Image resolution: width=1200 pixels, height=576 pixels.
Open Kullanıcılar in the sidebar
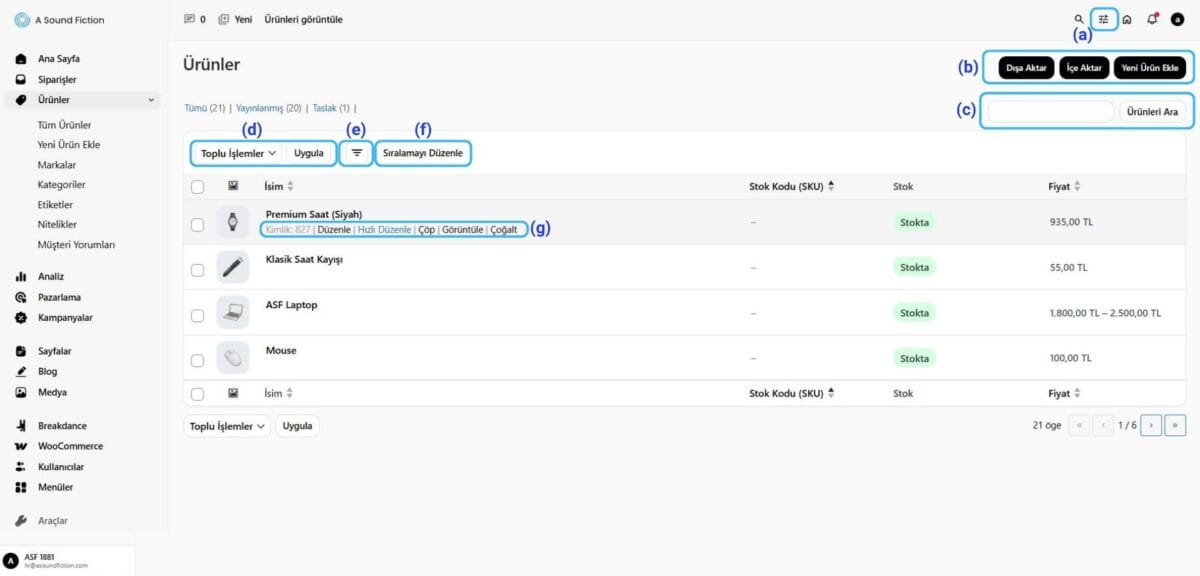click(61, 467)
